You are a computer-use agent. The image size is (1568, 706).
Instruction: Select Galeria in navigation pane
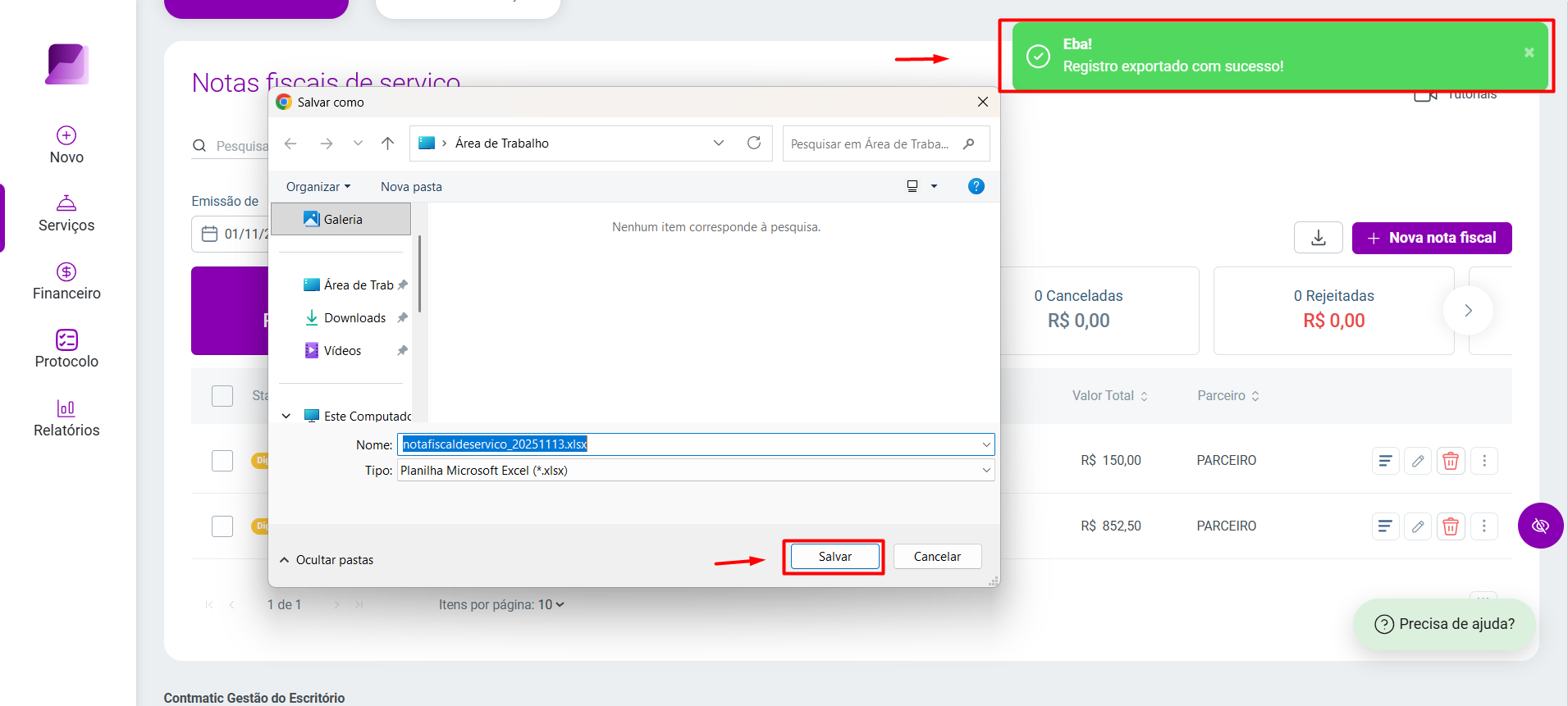(x=341, y=219)
